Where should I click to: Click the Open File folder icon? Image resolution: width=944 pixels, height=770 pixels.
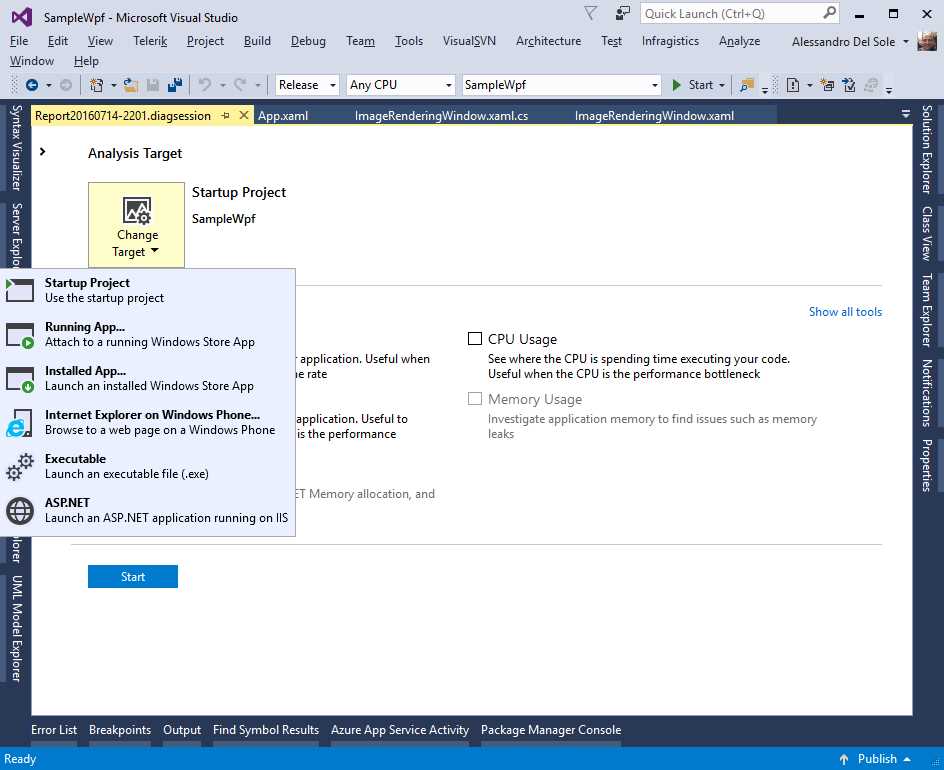click(131, 85)
